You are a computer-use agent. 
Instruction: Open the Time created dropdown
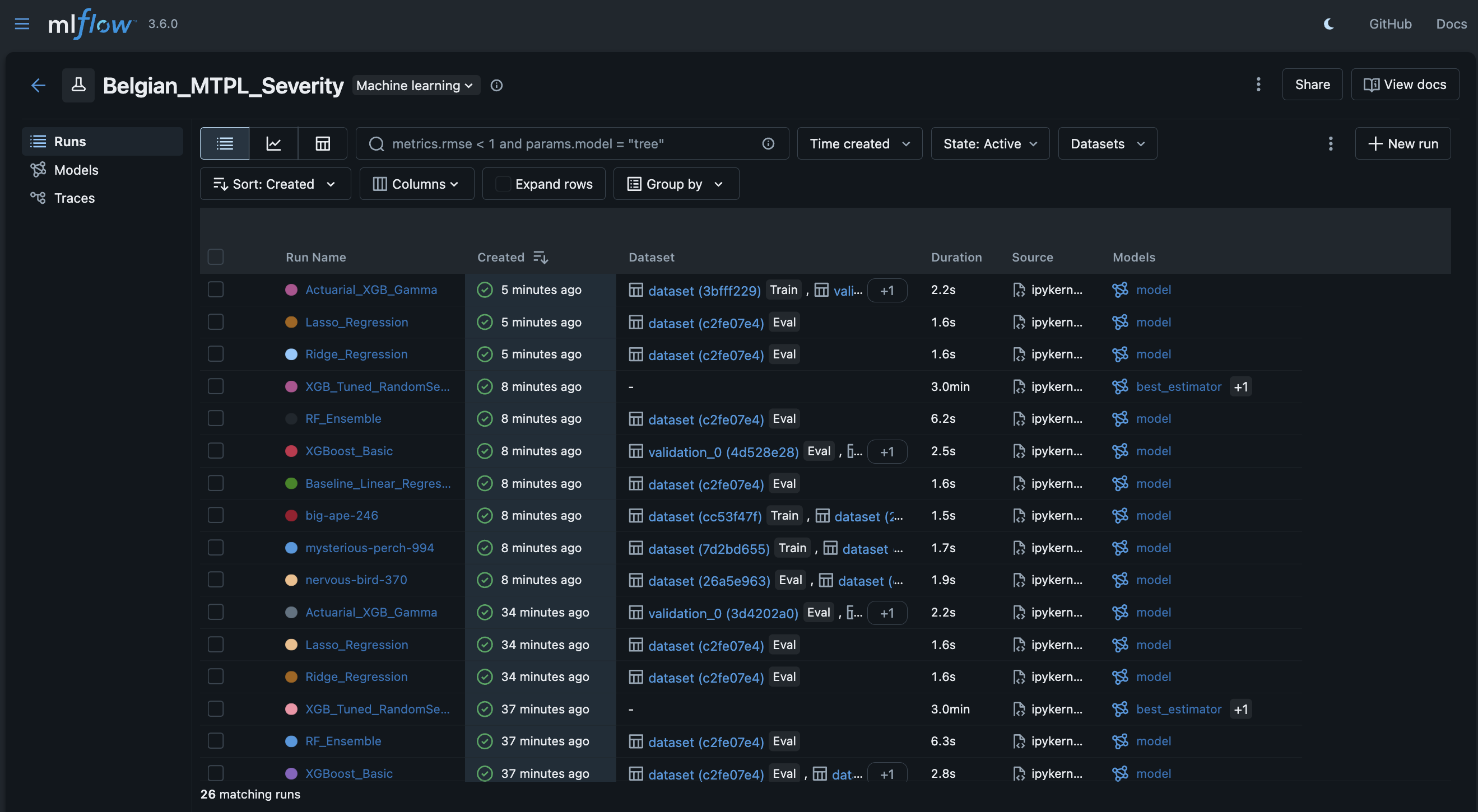tap(859, 143)
